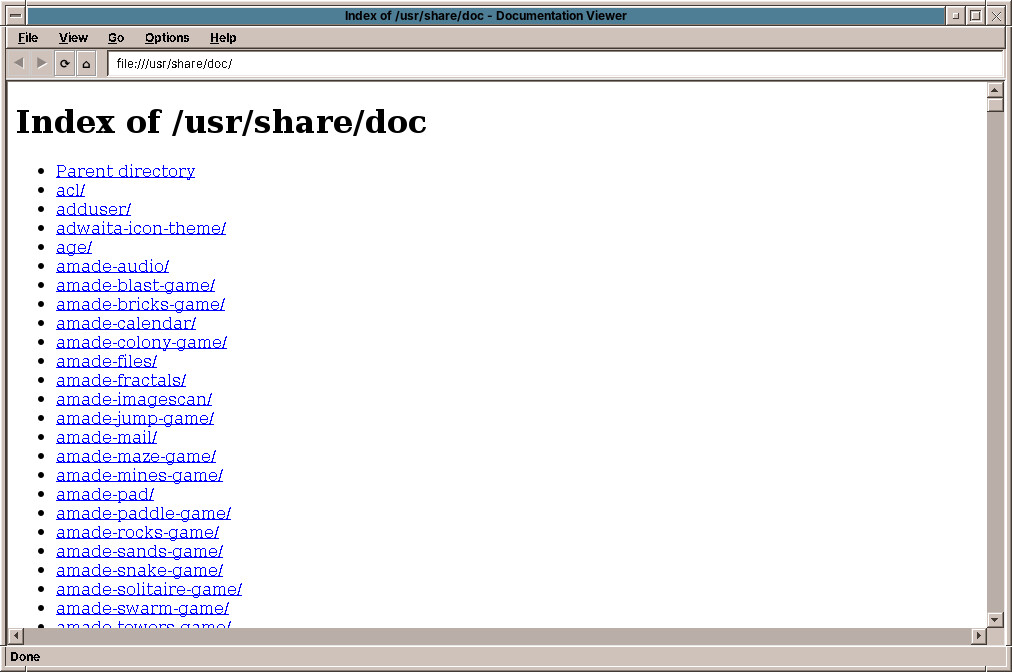Viewport: 1012px width, 672px height.
Task: Open the Go menu
Action: tap(116, 38)
